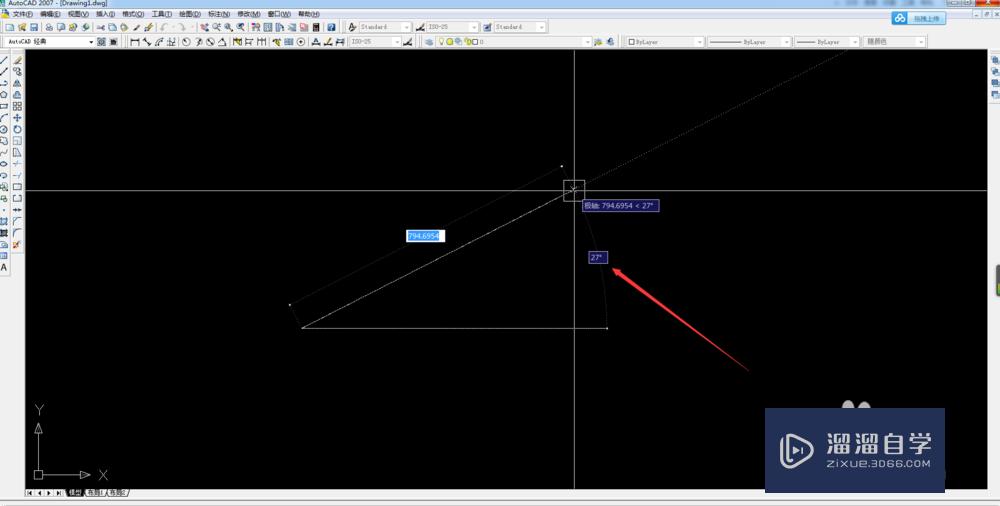Click the cloud upload 拖拽上传 button

click(x=919, y=18)
